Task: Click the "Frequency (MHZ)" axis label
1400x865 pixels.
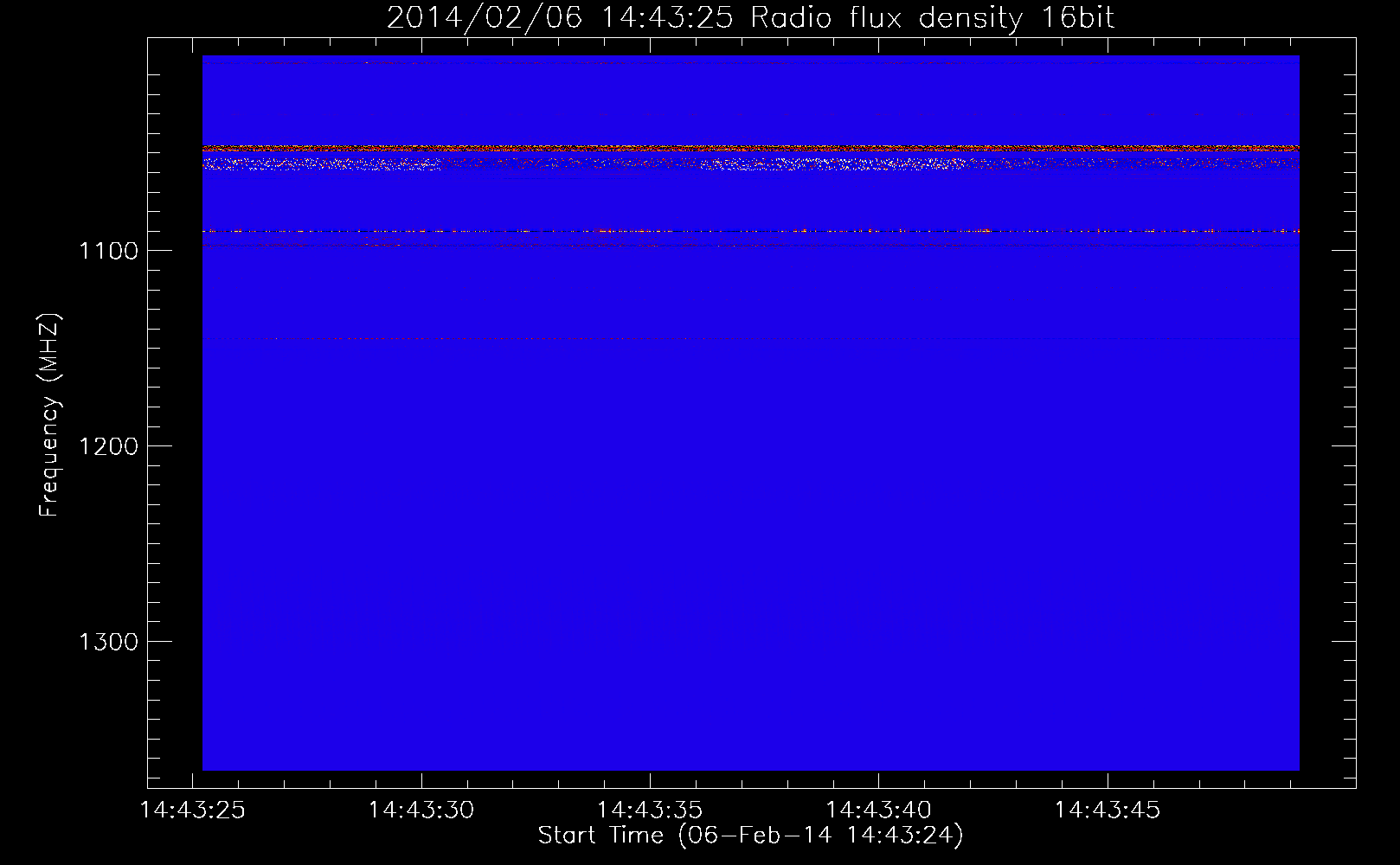Action: pyautogui.click(x=49, y=415)
